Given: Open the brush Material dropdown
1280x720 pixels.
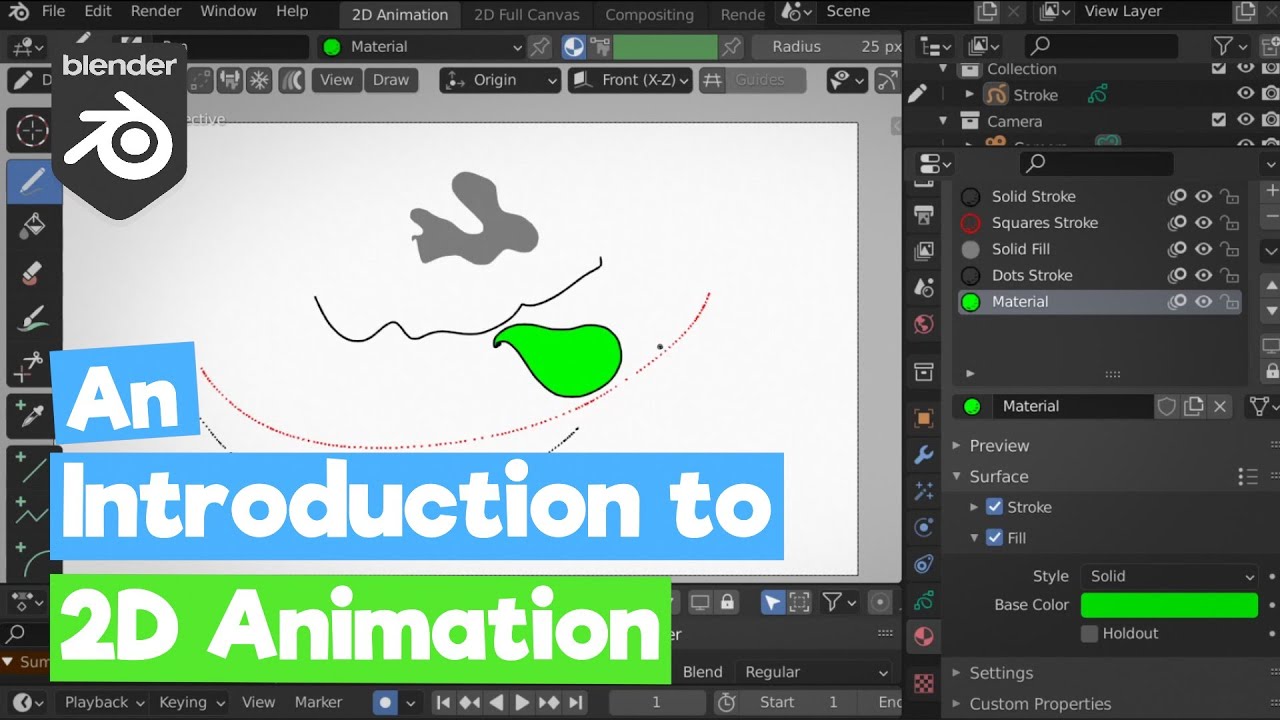Looking at the screenshot, I should click(x=423, y=46).
